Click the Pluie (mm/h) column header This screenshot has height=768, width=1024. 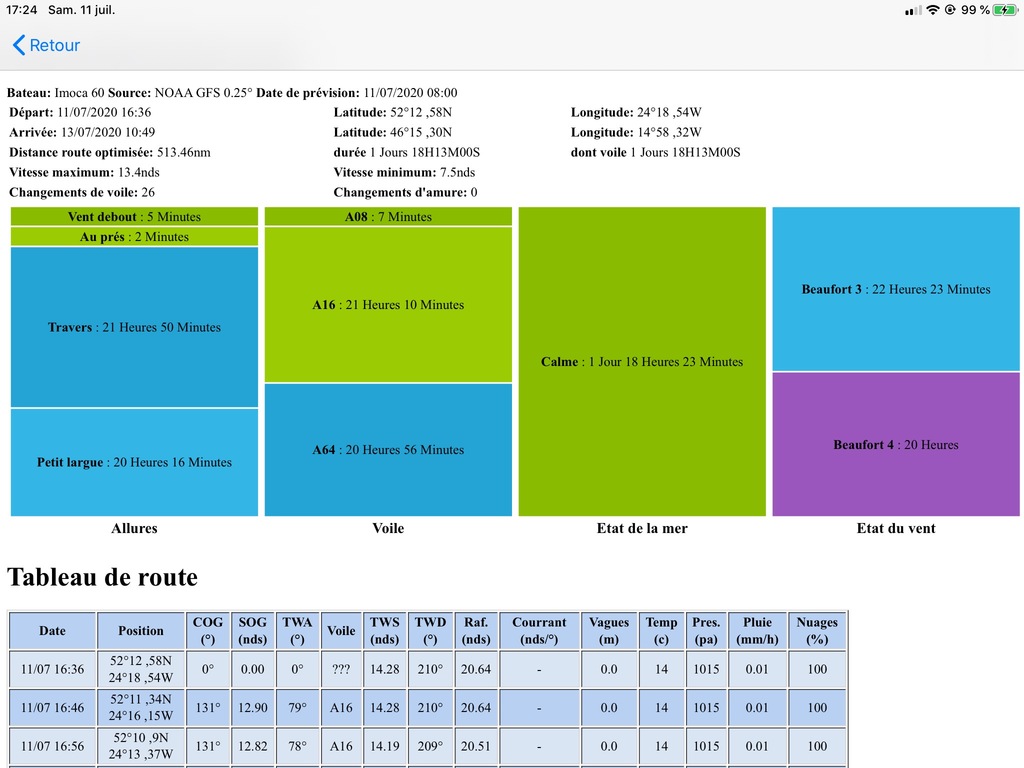pos(757,631)
